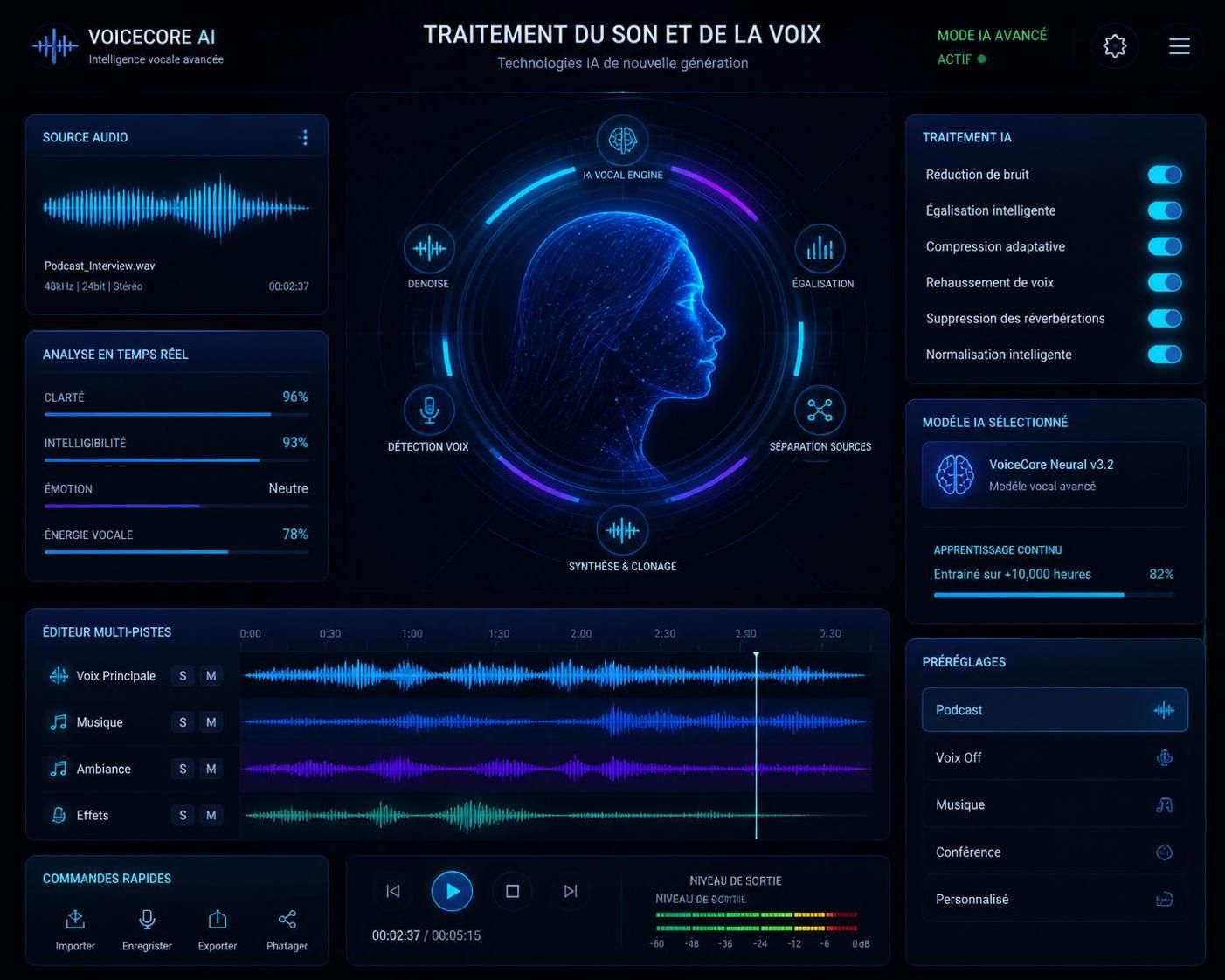1225x980 pixels.
Task: Toggle Compression adaptative switch
Action: tap(1165, 246)
